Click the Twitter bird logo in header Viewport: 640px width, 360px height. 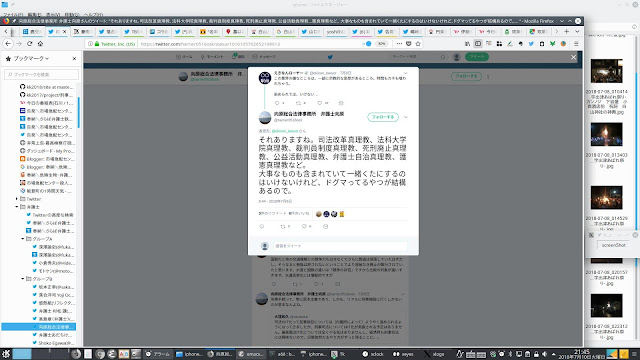[330, 57]
